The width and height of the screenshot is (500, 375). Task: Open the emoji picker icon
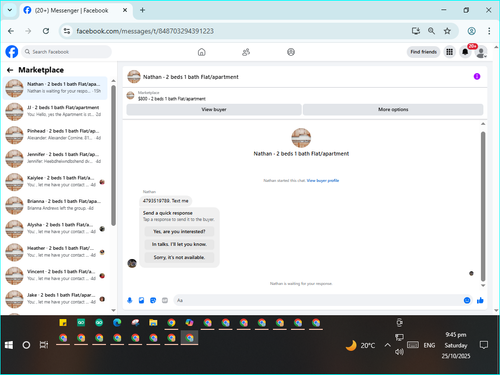[467, 300]
